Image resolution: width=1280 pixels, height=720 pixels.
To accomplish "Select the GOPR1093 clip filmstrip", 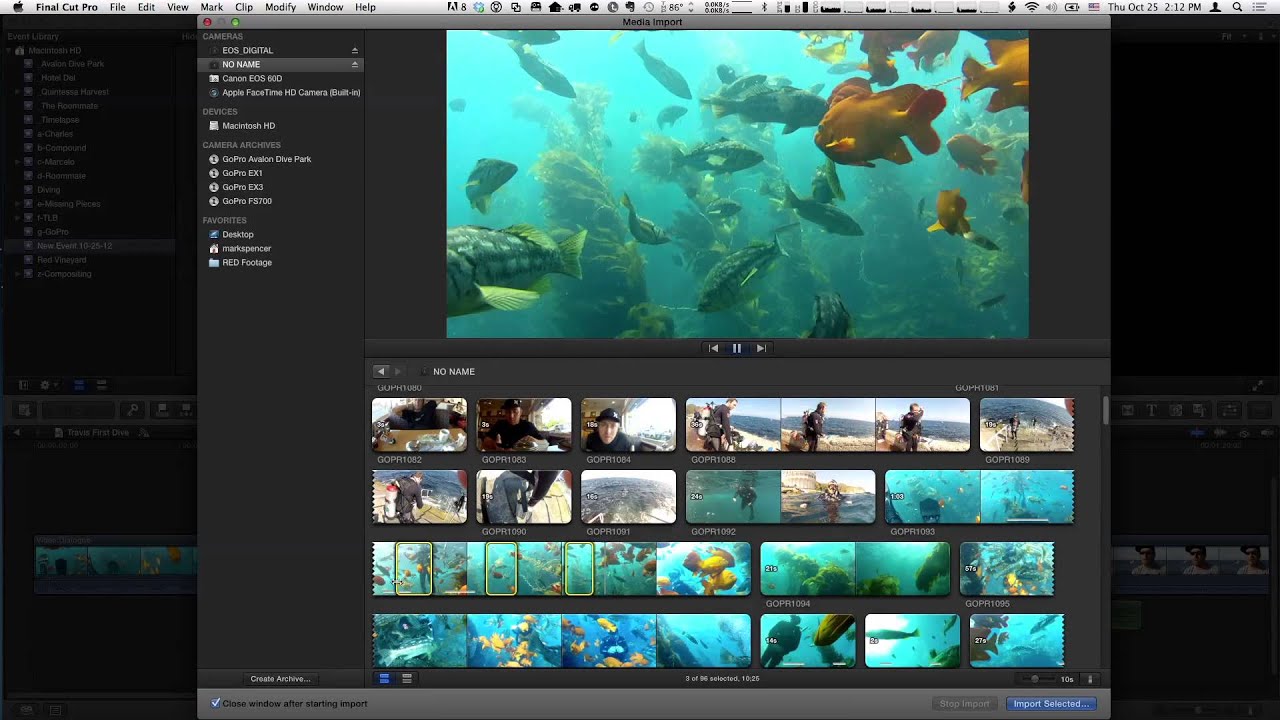I will pos(980,497).
